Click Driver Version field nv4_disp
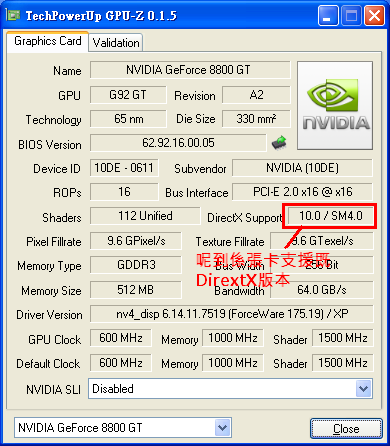Screen dimensions: 390x446 click(x=232, y=314)
